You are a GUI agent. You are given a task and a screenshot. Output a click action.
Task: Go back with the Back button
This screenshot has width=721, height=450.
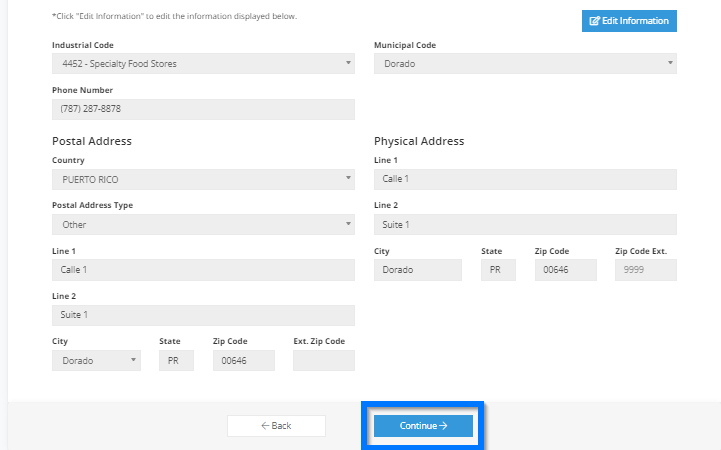point(276,426)
